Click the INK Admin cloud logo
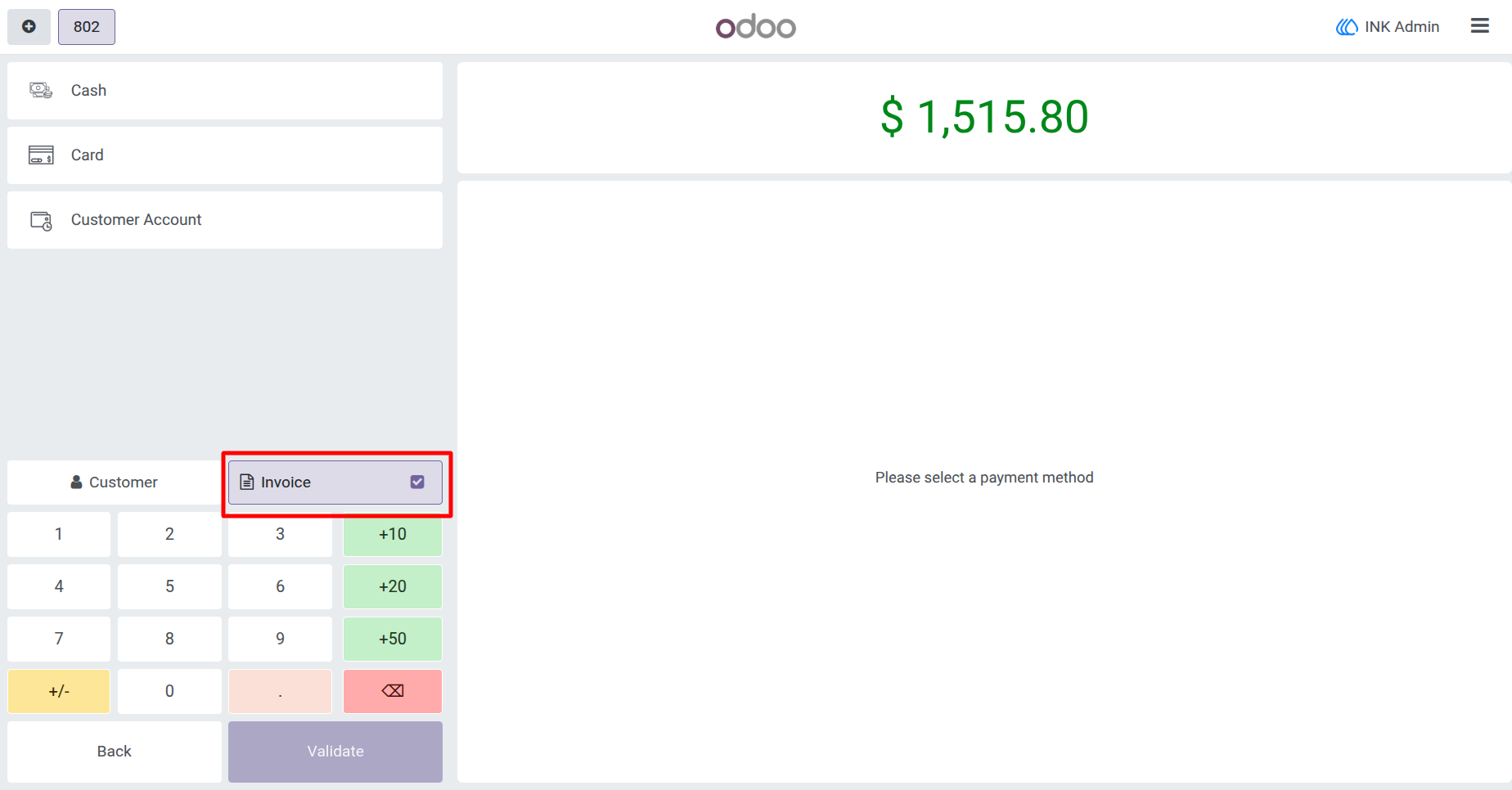The image size is (1512, 790). (1347, 27)
